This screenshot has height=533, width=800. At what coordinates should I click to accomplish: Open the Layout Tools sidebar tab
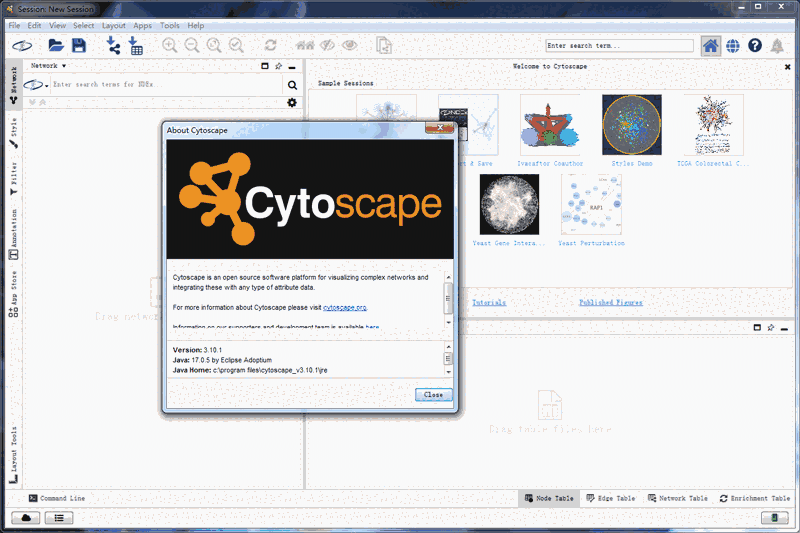coord(14,455)
